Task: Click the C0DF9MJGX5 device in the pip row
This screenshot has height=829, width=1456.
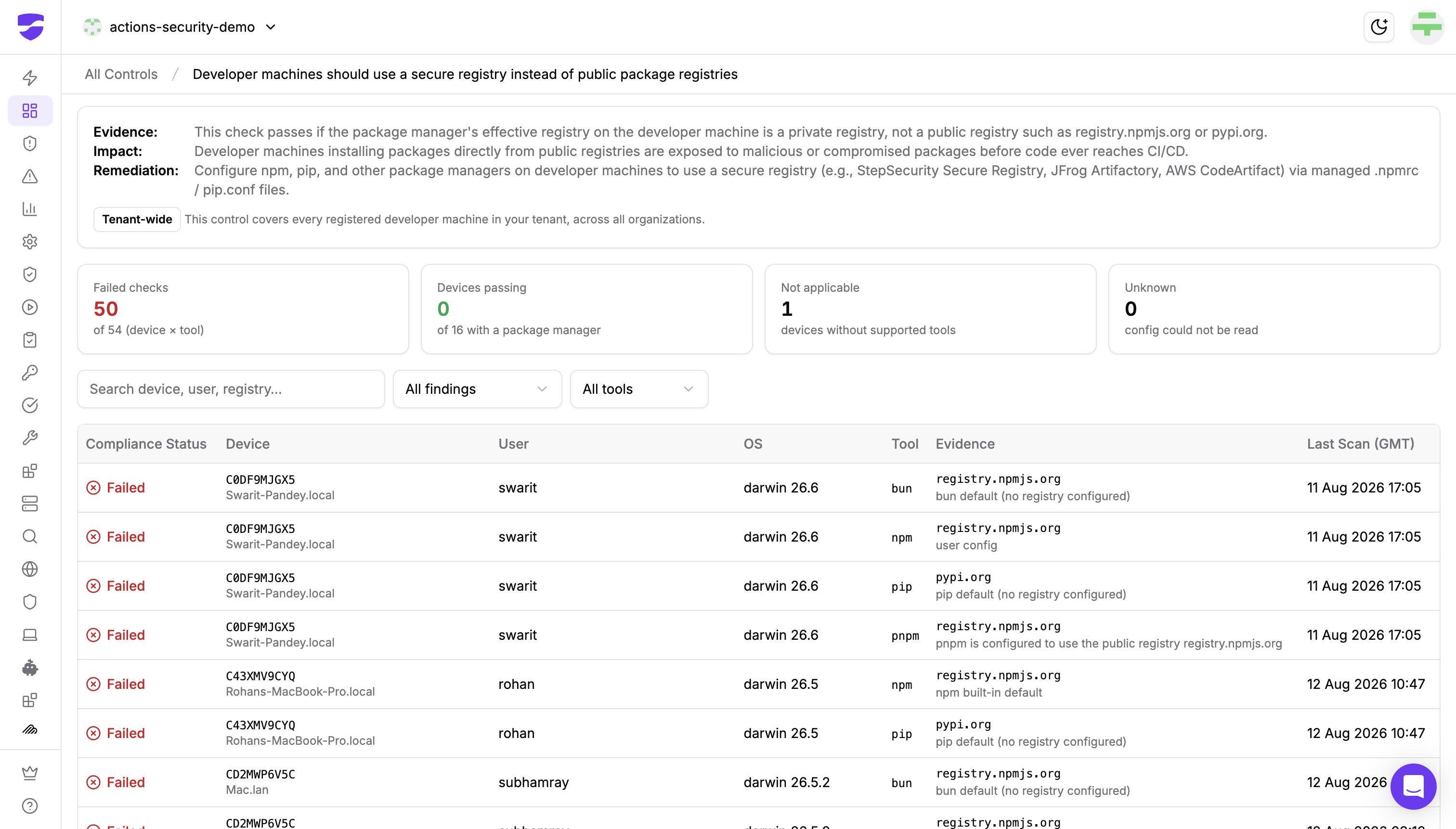Action: 260,577
